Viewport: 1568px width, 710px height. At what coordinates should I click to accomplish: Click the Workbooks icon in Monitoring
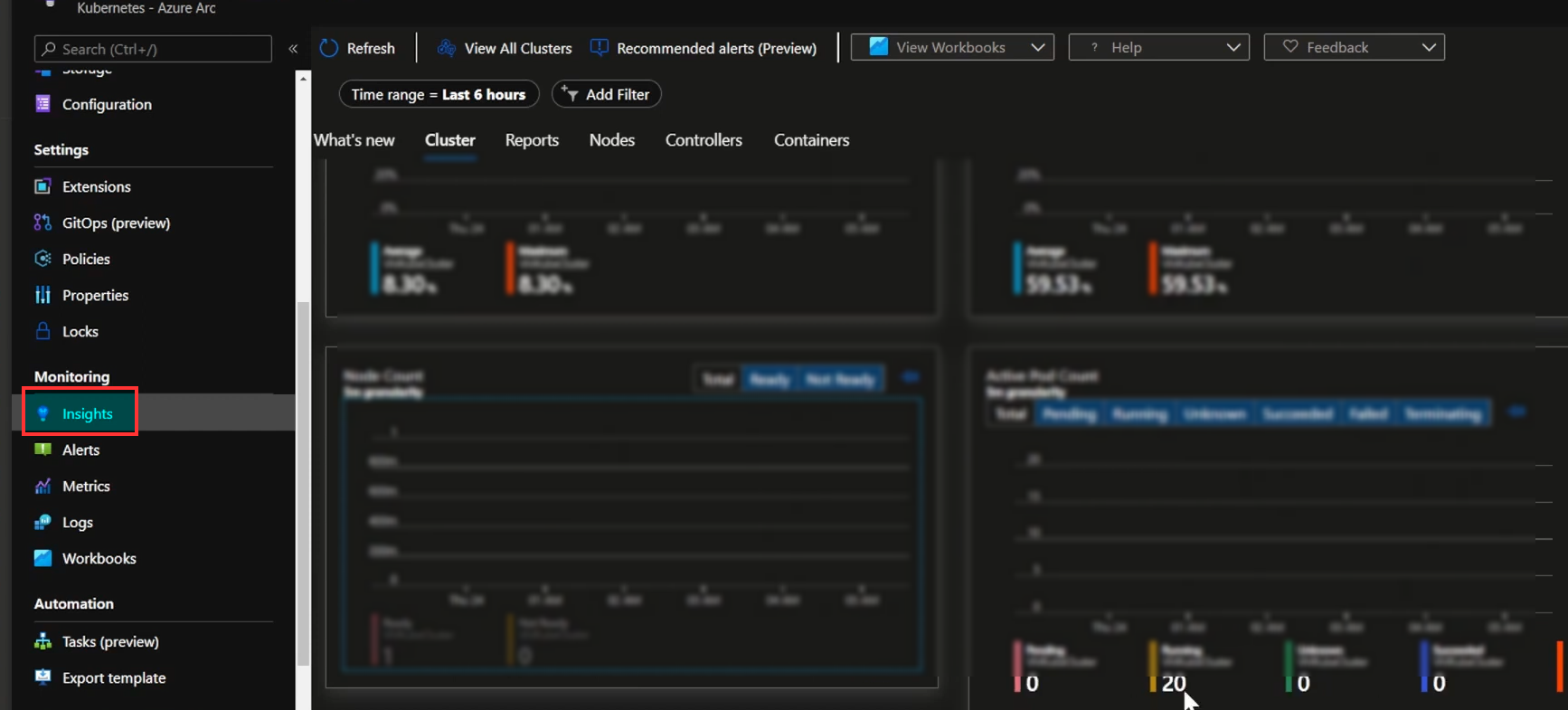tap(43, 558)
